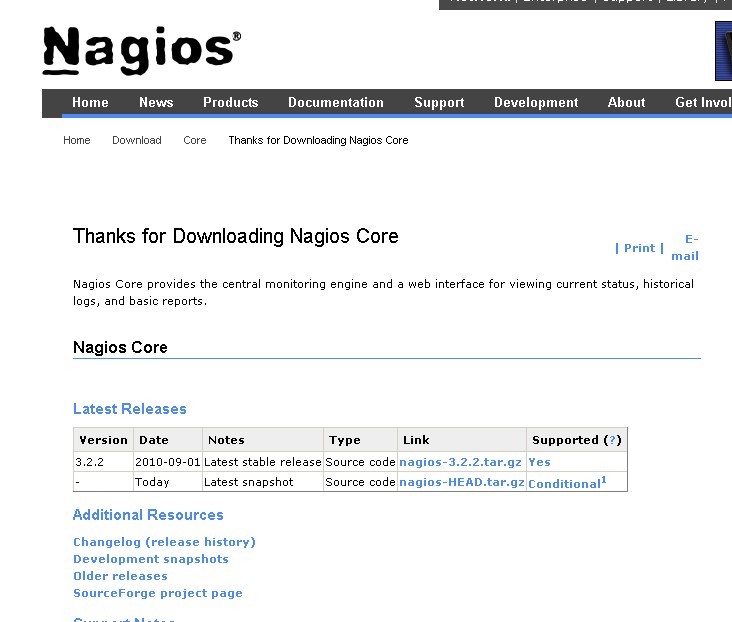
Task: Open SourceForge project page link
Action: pos(158,593)
